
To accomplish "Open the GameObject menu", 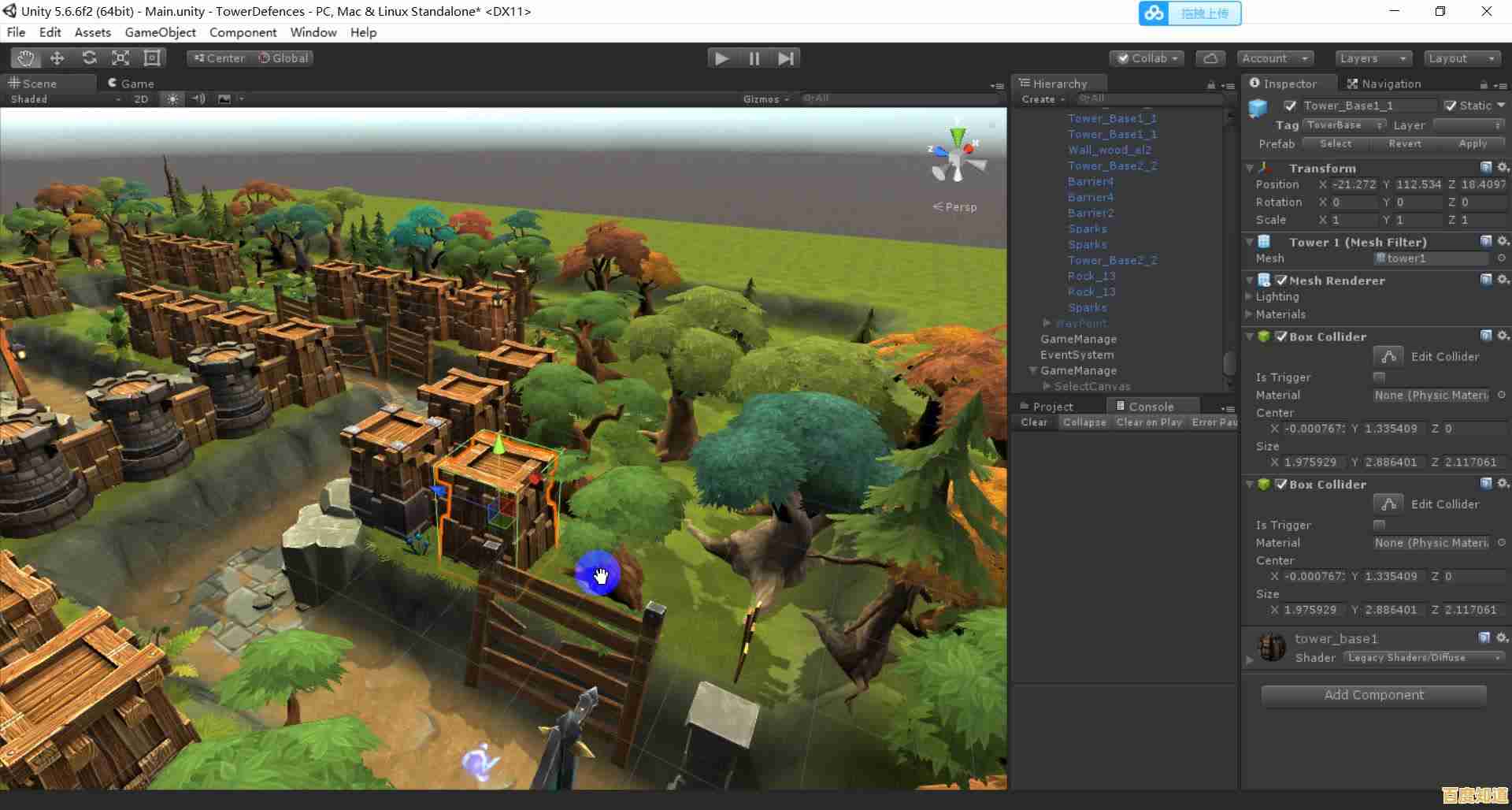I will click(160, 32).
